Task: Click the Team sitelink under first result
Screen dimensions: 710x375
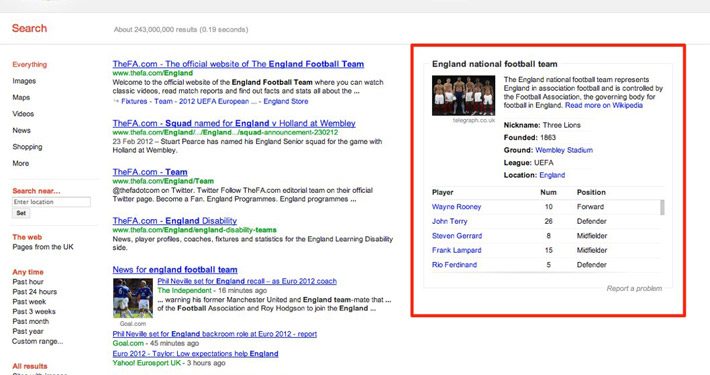Action: click(163, 101)
